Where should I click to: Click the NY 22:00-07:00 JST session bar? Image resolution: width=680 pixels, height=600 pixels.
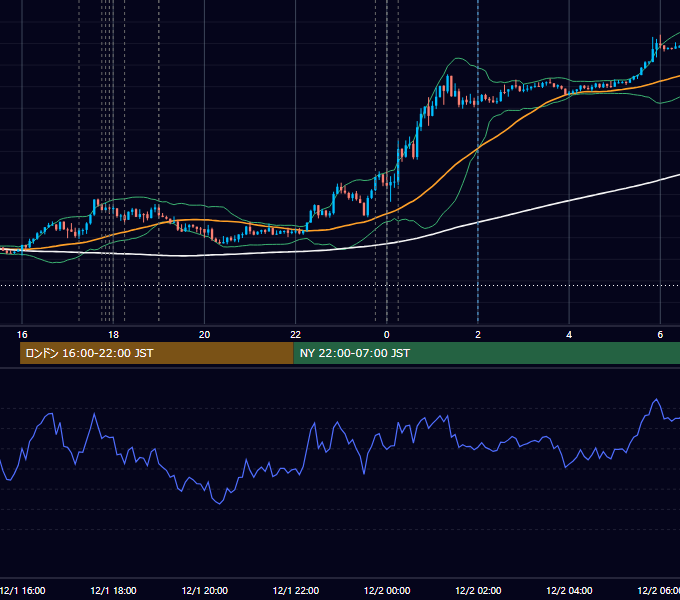[x=487, y=353]
